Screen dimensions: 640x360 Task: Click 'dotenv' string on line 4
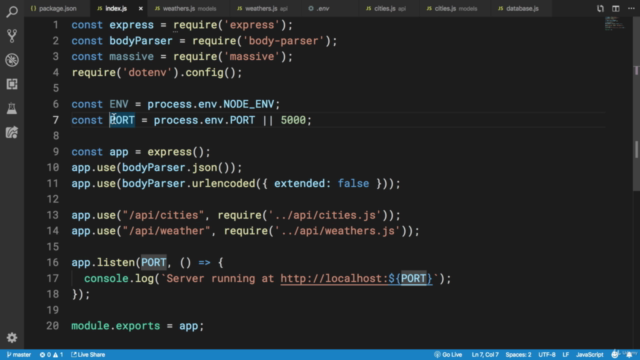coord(147,73)
